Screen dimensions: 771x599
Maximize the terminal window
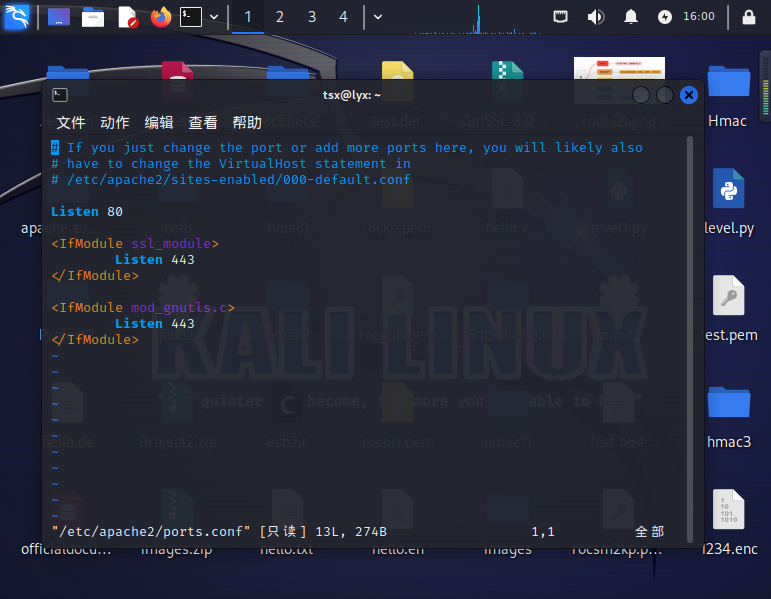[665, 95]
